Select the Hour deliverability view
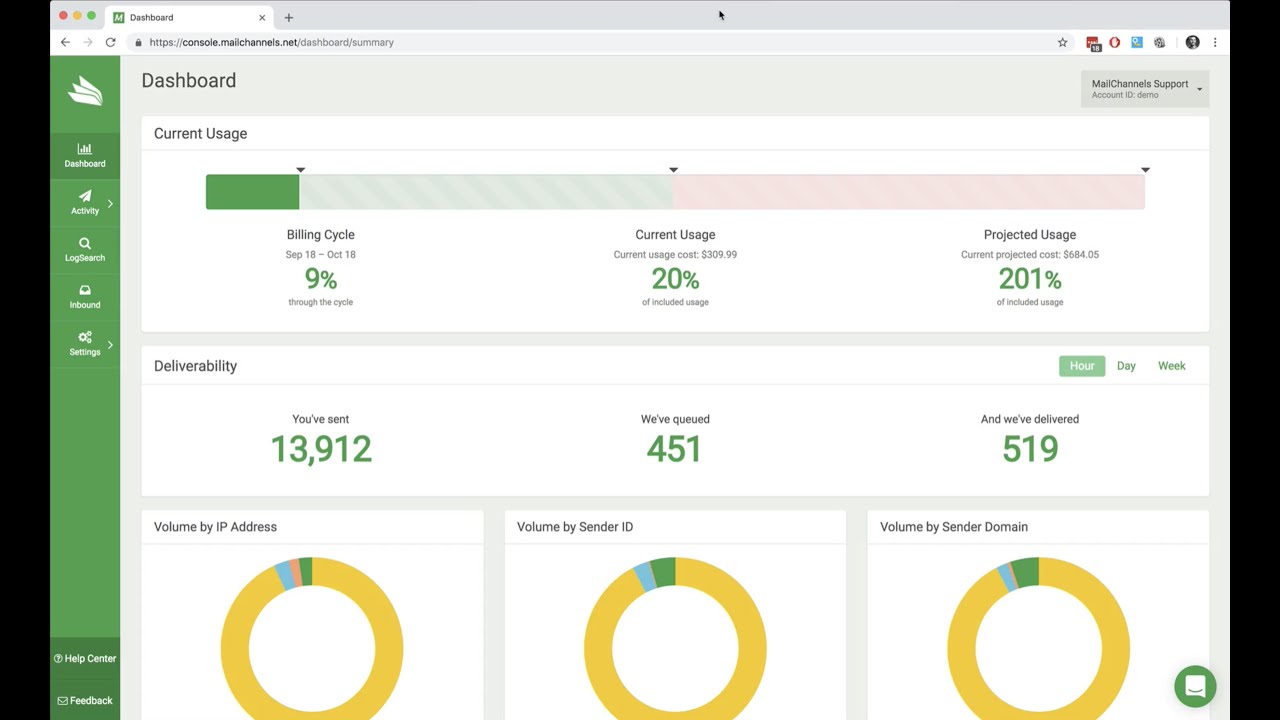 [x=1082, y=366]
